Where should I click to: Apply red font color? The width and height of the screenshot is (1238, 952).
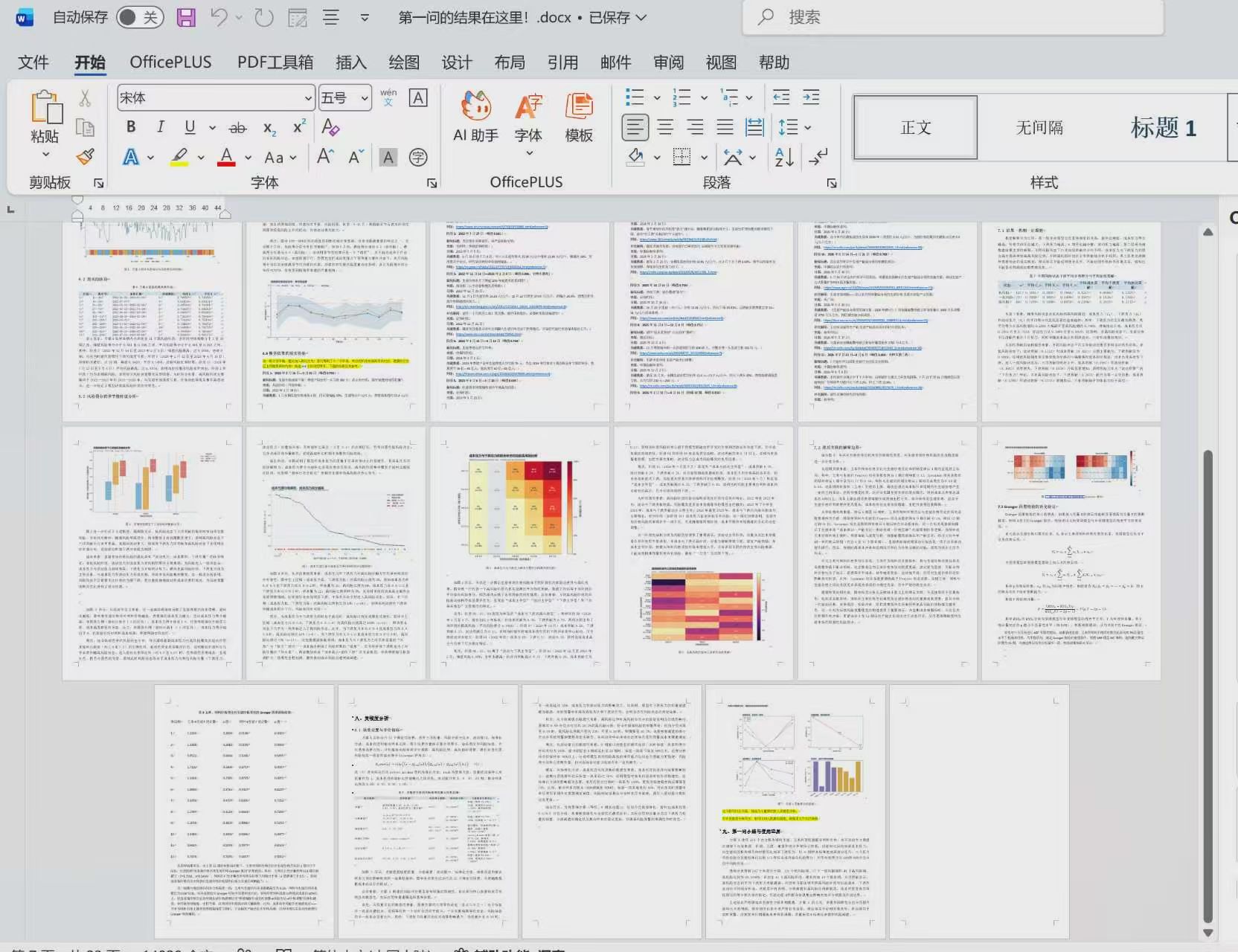227,157
